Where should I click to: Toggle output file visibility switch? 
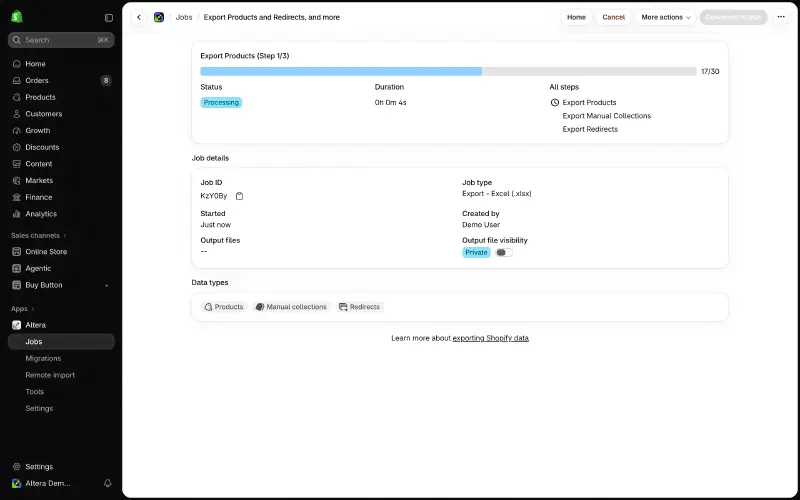pos(504,253)
